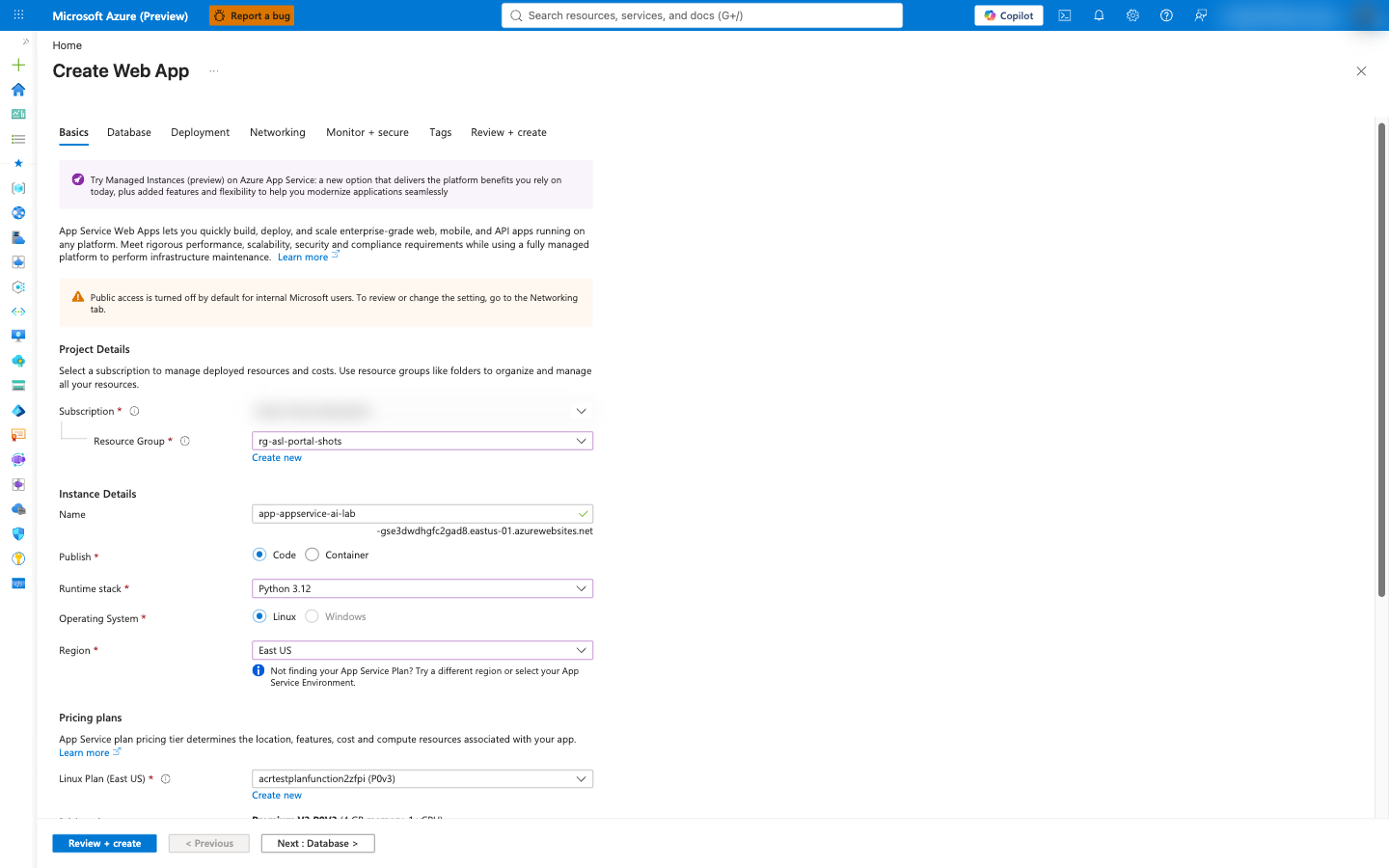Open the Deployment tab
This screenshot has width=1389, height=868.
tap(200, 132)
